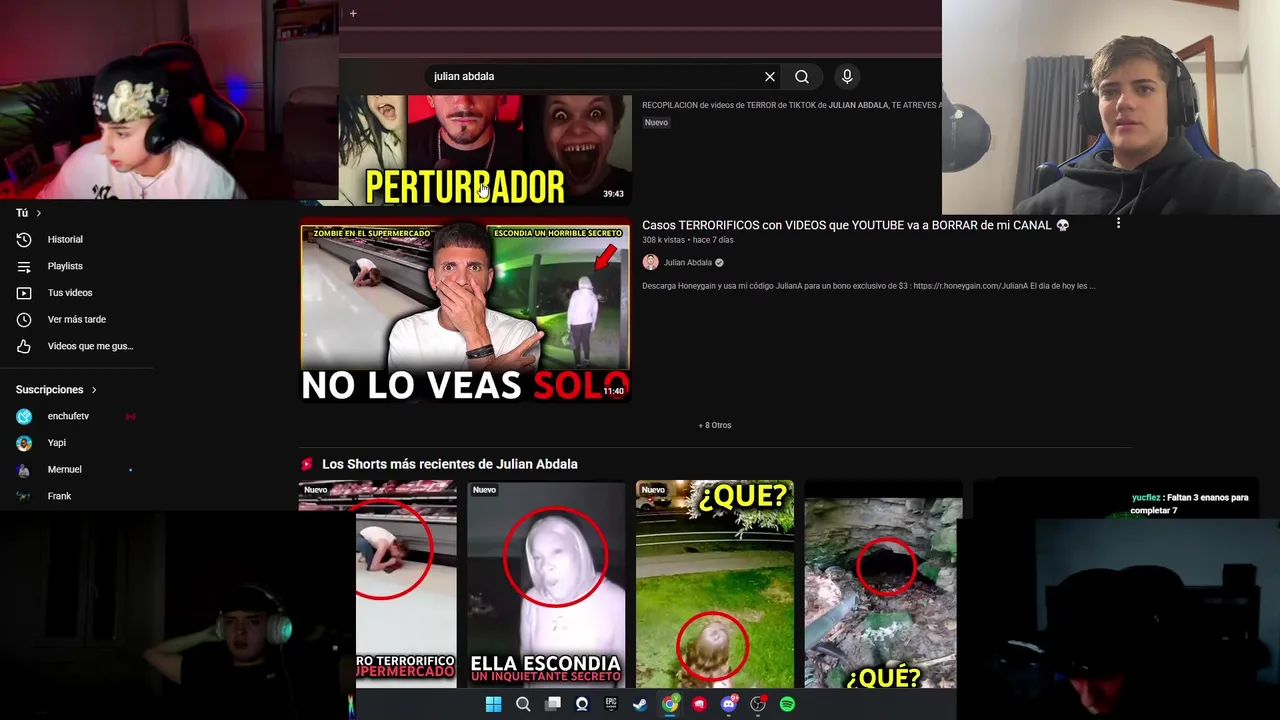Click the Yapi channel avatar
The width and height of the screenshot is (1280, 720).
pos(24,443)
